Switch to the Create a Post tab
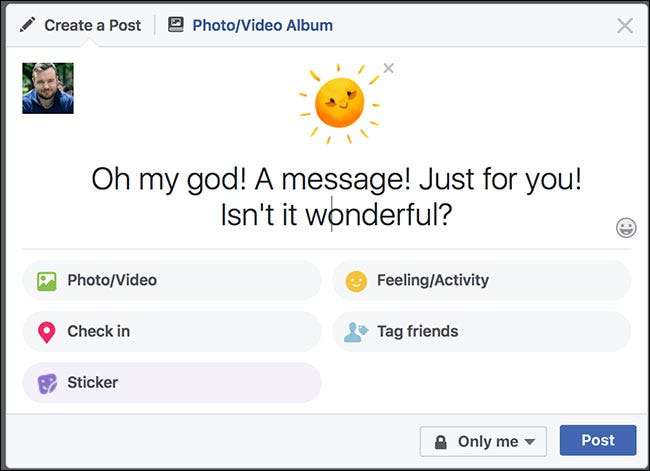650x471 pixels. 82,25
